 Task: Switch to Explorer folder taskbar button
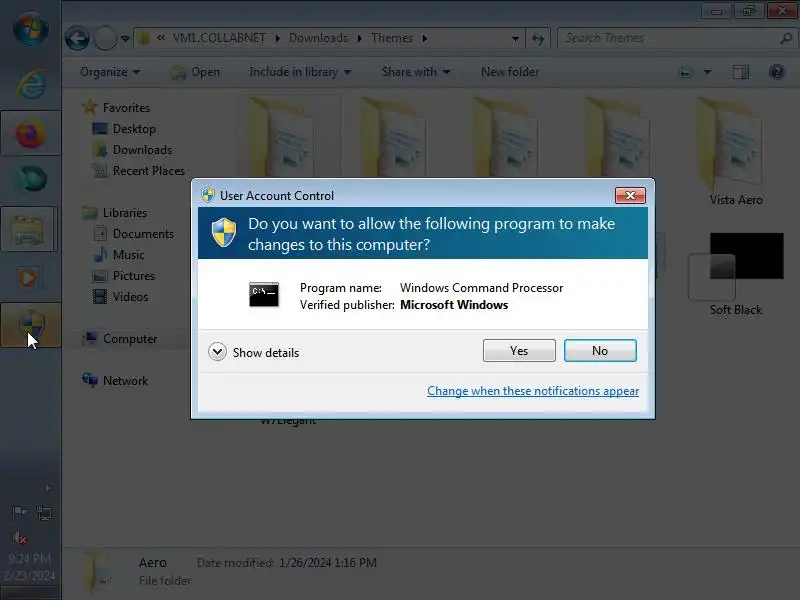coord(30,230)
